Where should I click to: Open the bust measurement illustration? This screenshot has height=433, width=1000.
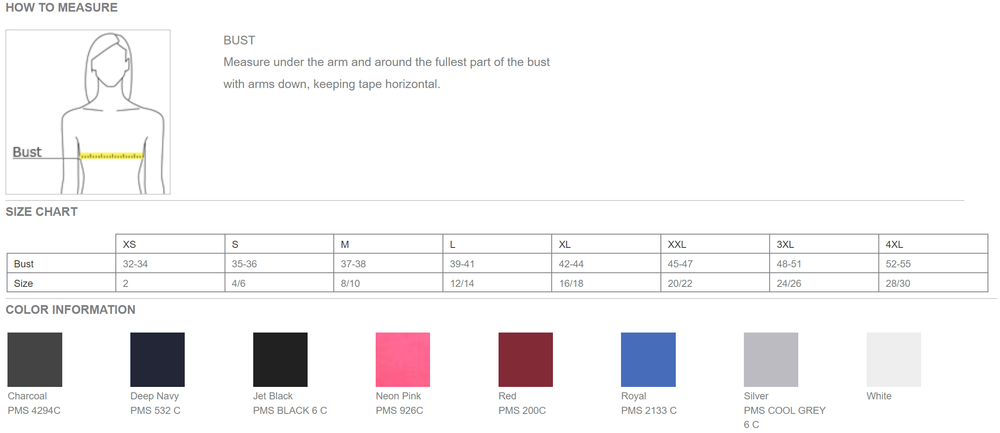[88, 112]
